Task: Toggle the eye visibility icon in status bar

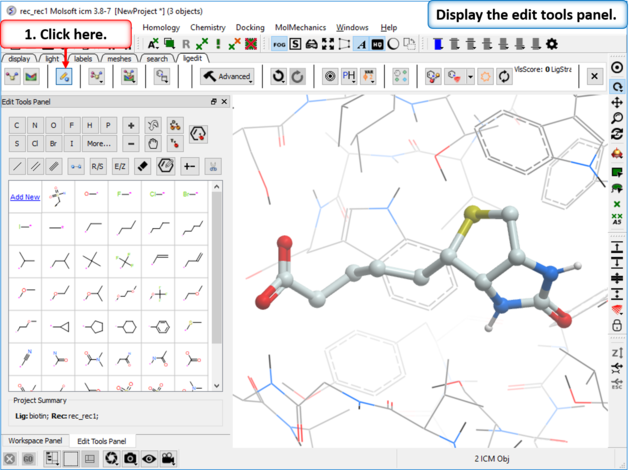Action: click(x=149, y=459)
